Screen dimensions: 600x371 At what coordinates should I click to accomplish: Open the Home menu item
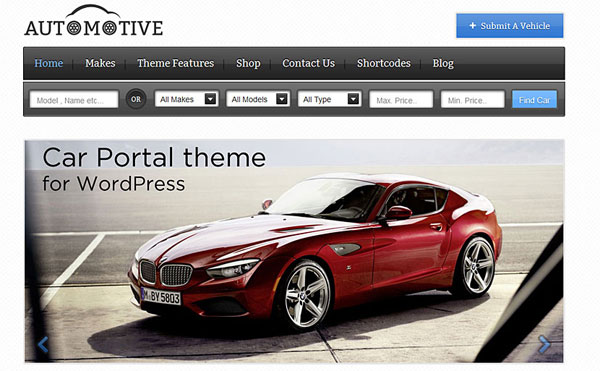point(49,63)
